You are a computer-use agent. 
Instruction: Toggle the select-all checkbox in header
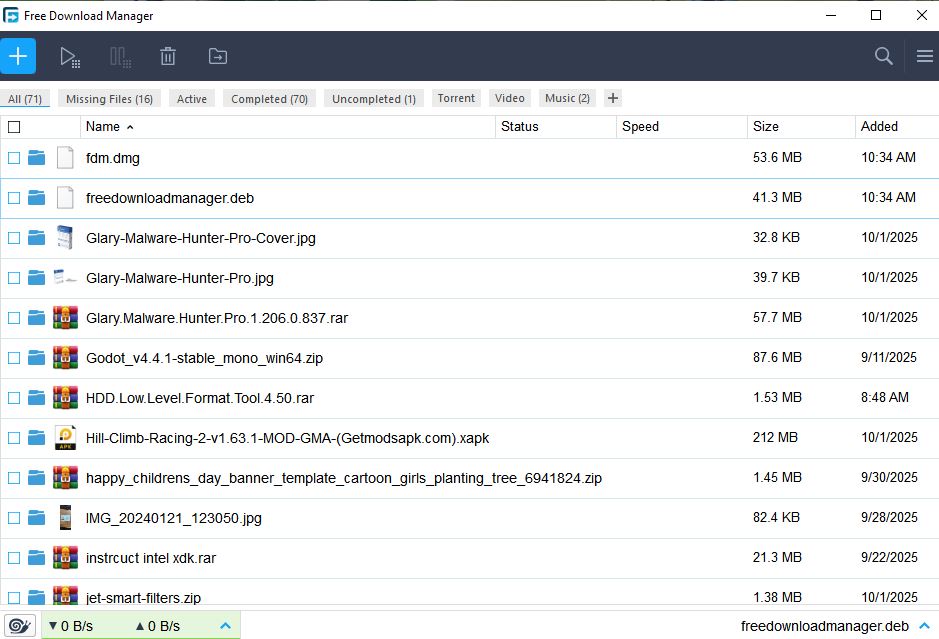(x=14, y=127)
